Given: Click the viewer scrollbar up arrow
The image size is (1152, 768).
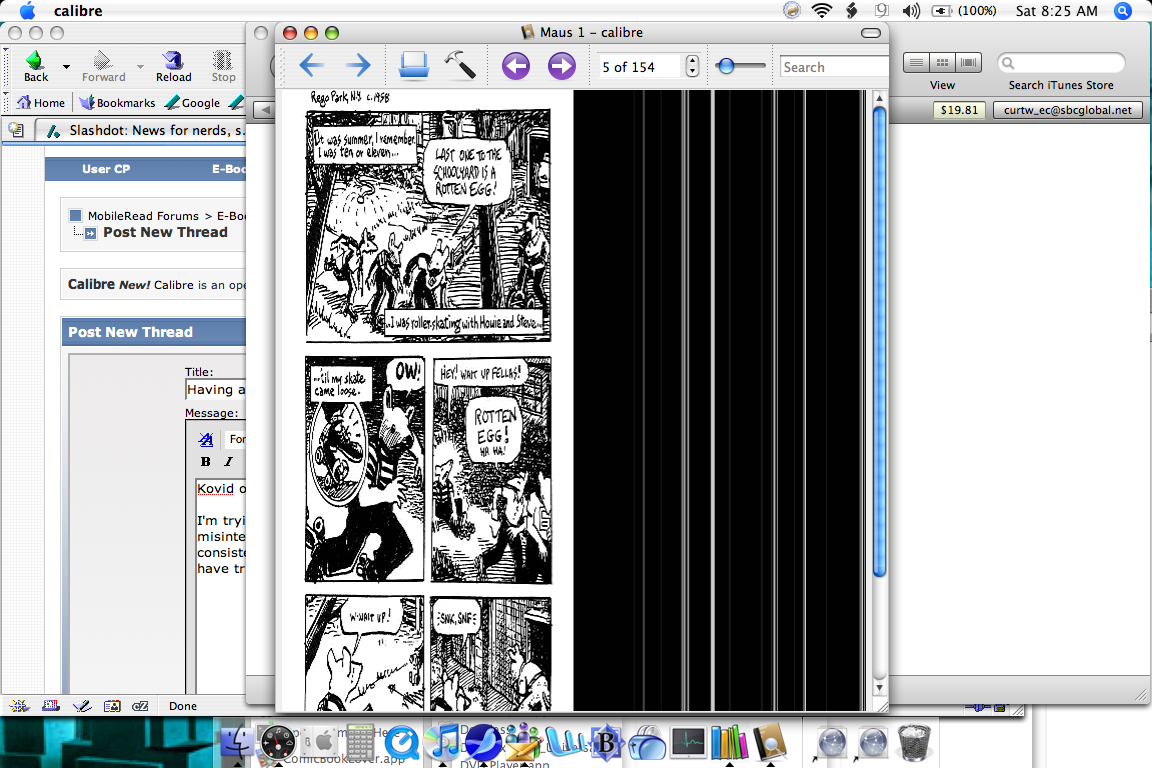Looking at the screenshot, I should [879, 98].
